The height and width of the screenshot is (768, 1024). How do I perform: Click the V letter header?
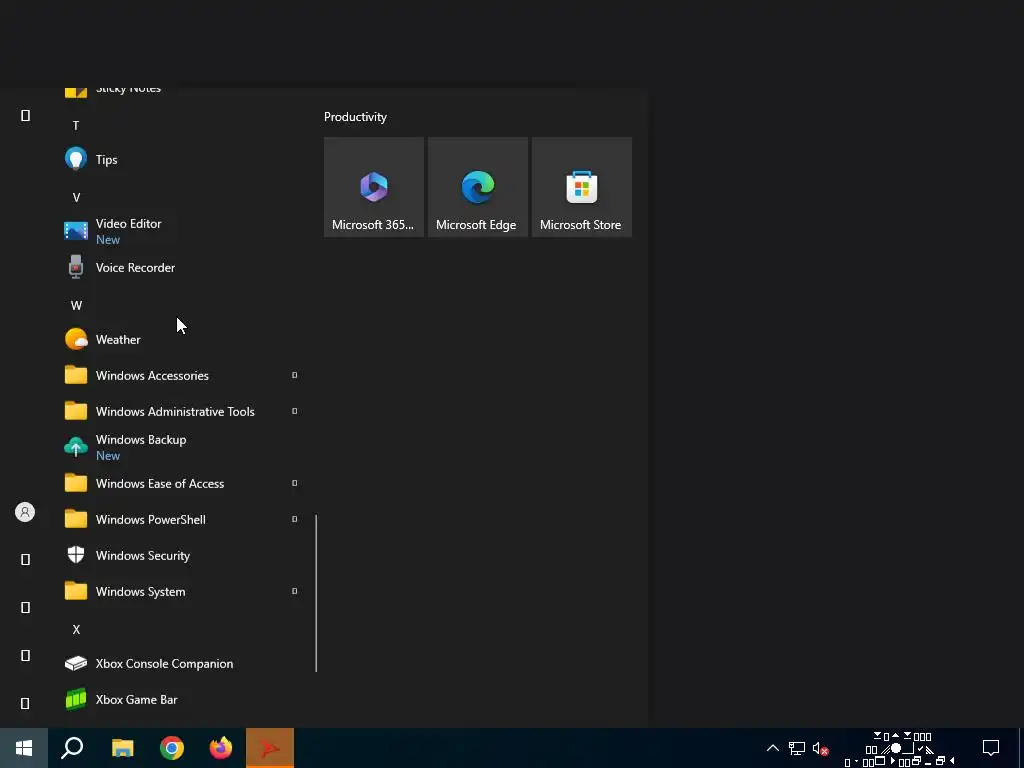pyautogui.click(x=76, y=197)
